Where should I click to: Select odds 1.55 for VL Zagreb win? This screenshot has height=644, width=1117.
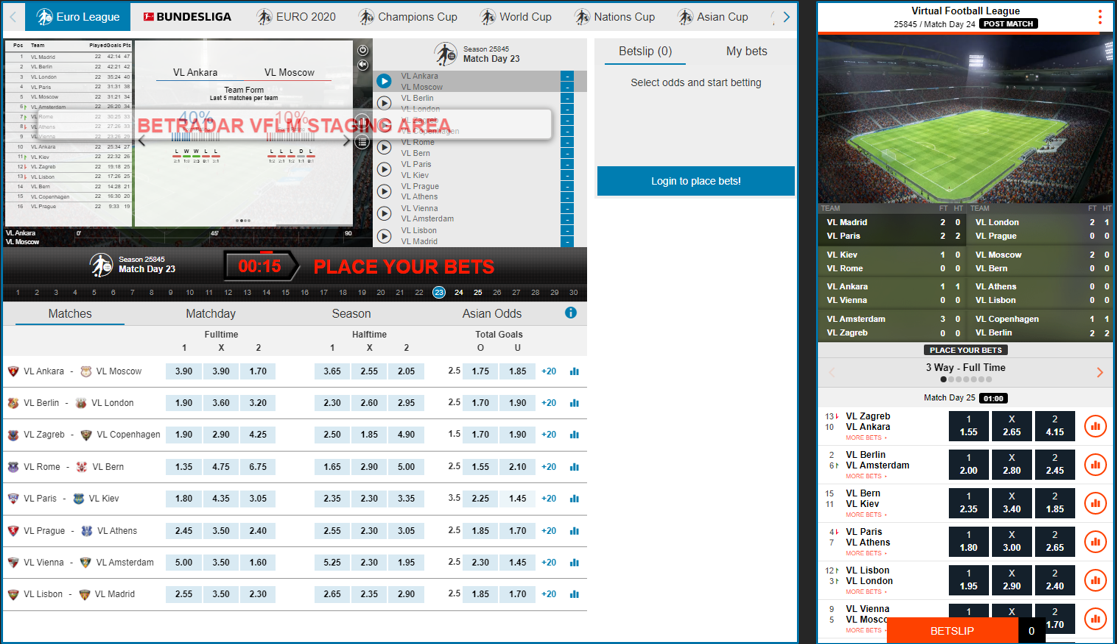pyautogui.click(x=968, y=427)
